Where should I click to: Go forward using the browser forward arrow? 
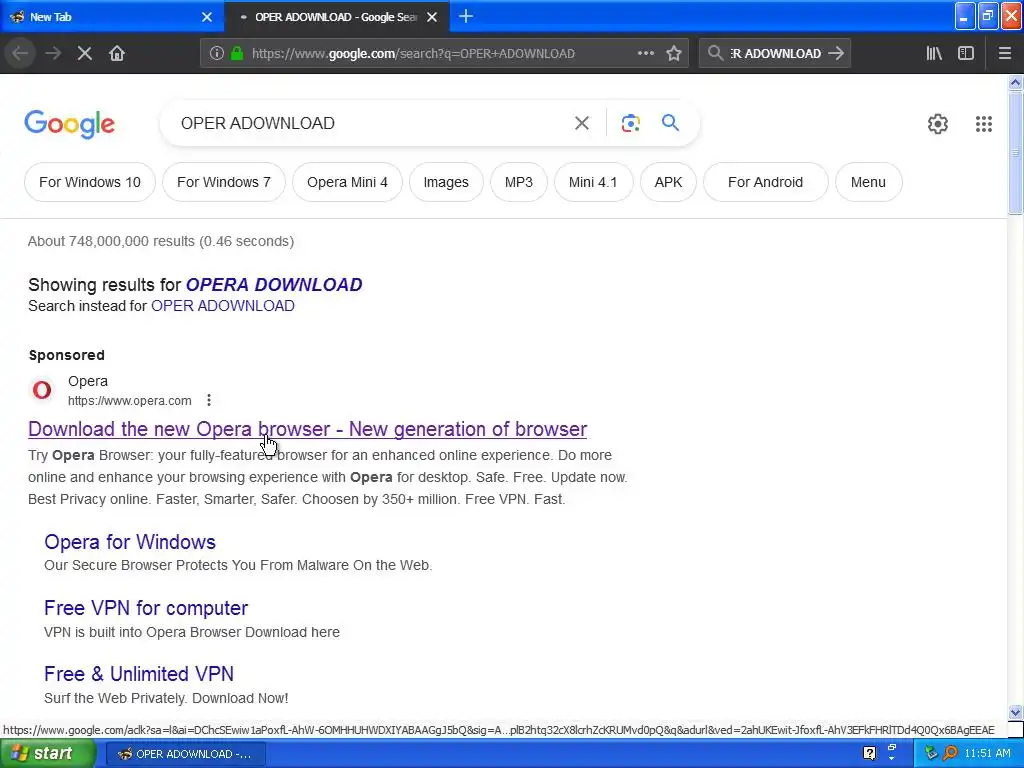tap(53, 54)
